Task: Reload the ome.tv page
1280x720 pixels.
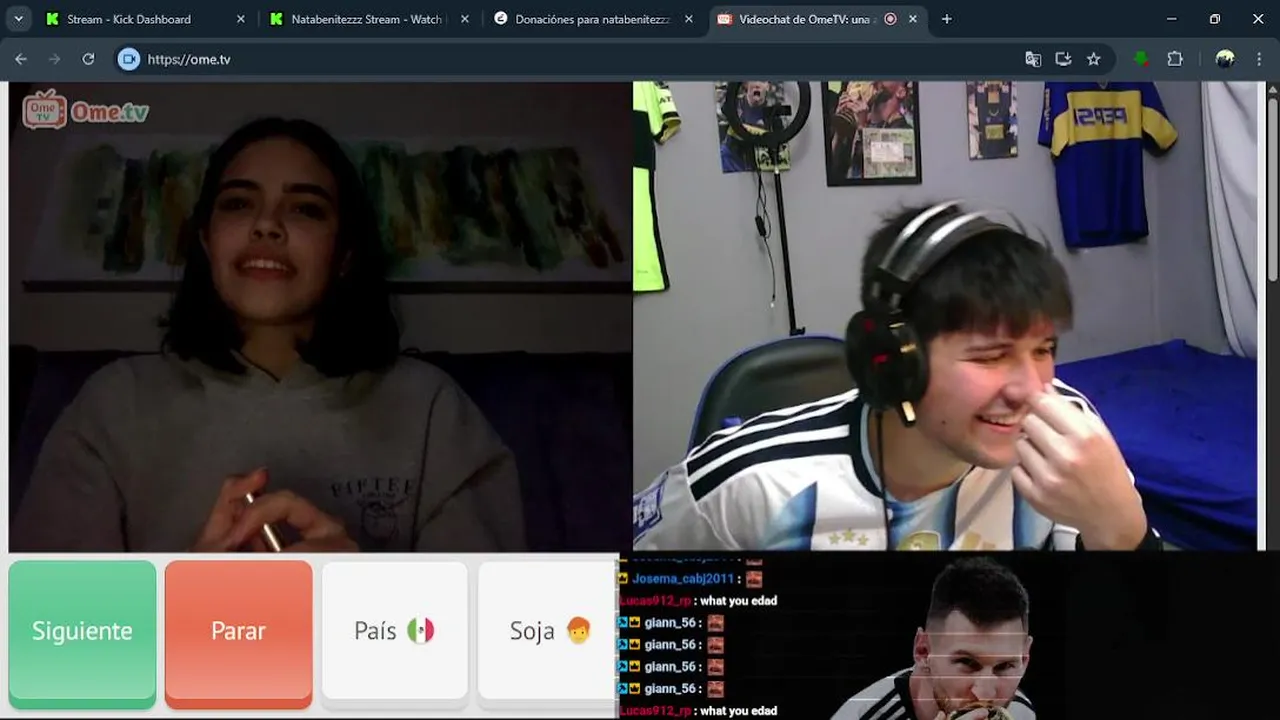Action: 88,59
